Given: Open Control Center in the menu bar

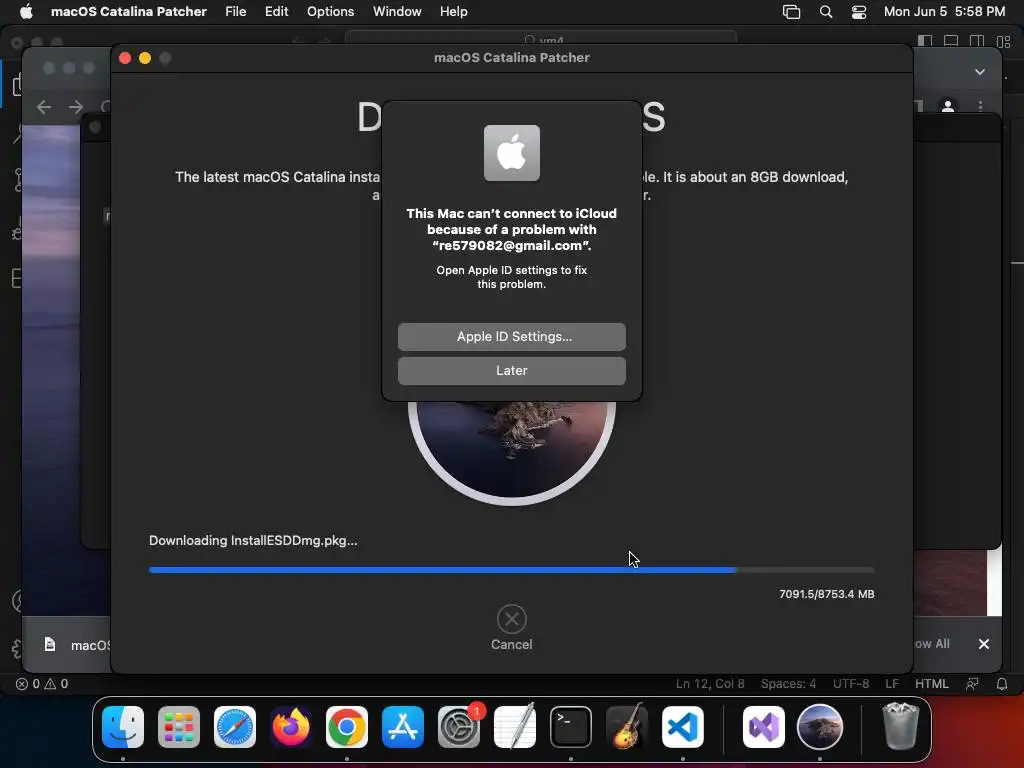Looking at the screenshot, I should coord(859,12).
